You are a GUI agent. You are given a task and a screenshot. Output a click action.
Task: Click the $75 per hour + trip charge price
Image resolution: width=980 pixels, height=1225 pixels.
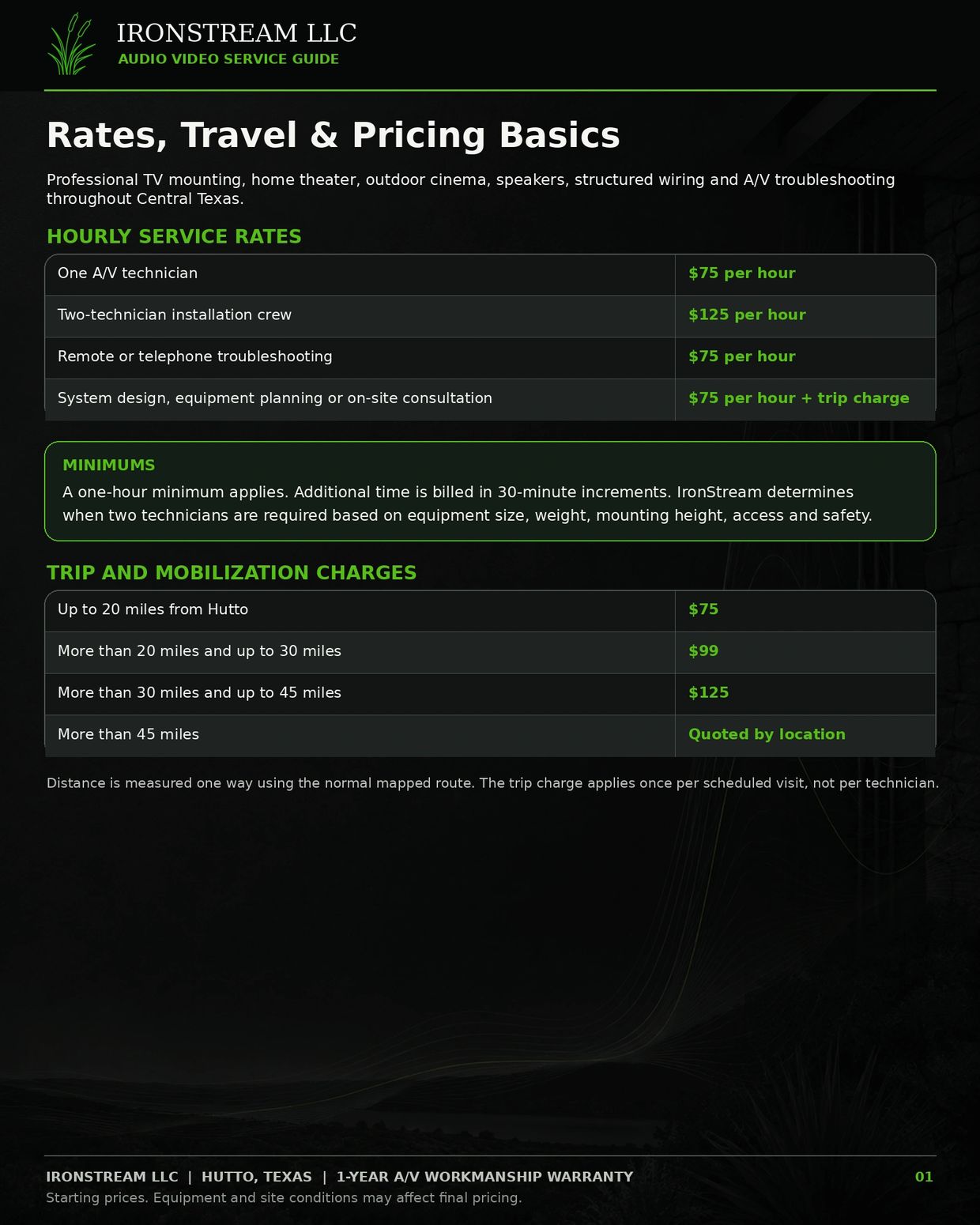tap(798, 398)
